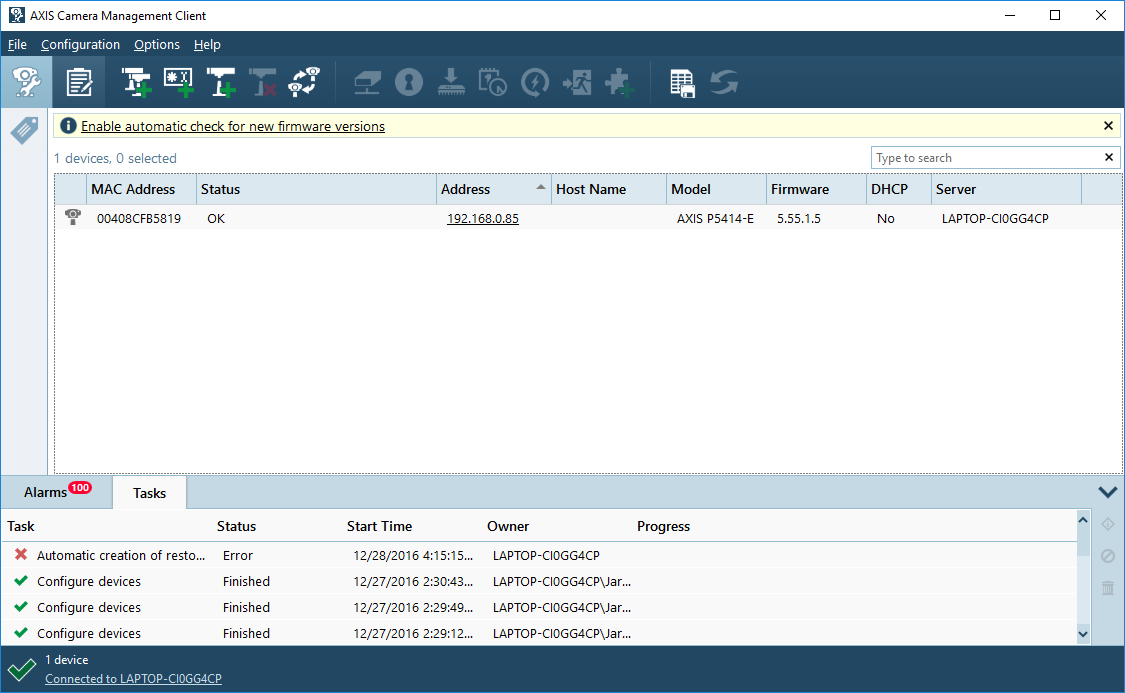Click Add Devices from IP Range icon
Screen dimensions: 1125x693
point(178,82)
